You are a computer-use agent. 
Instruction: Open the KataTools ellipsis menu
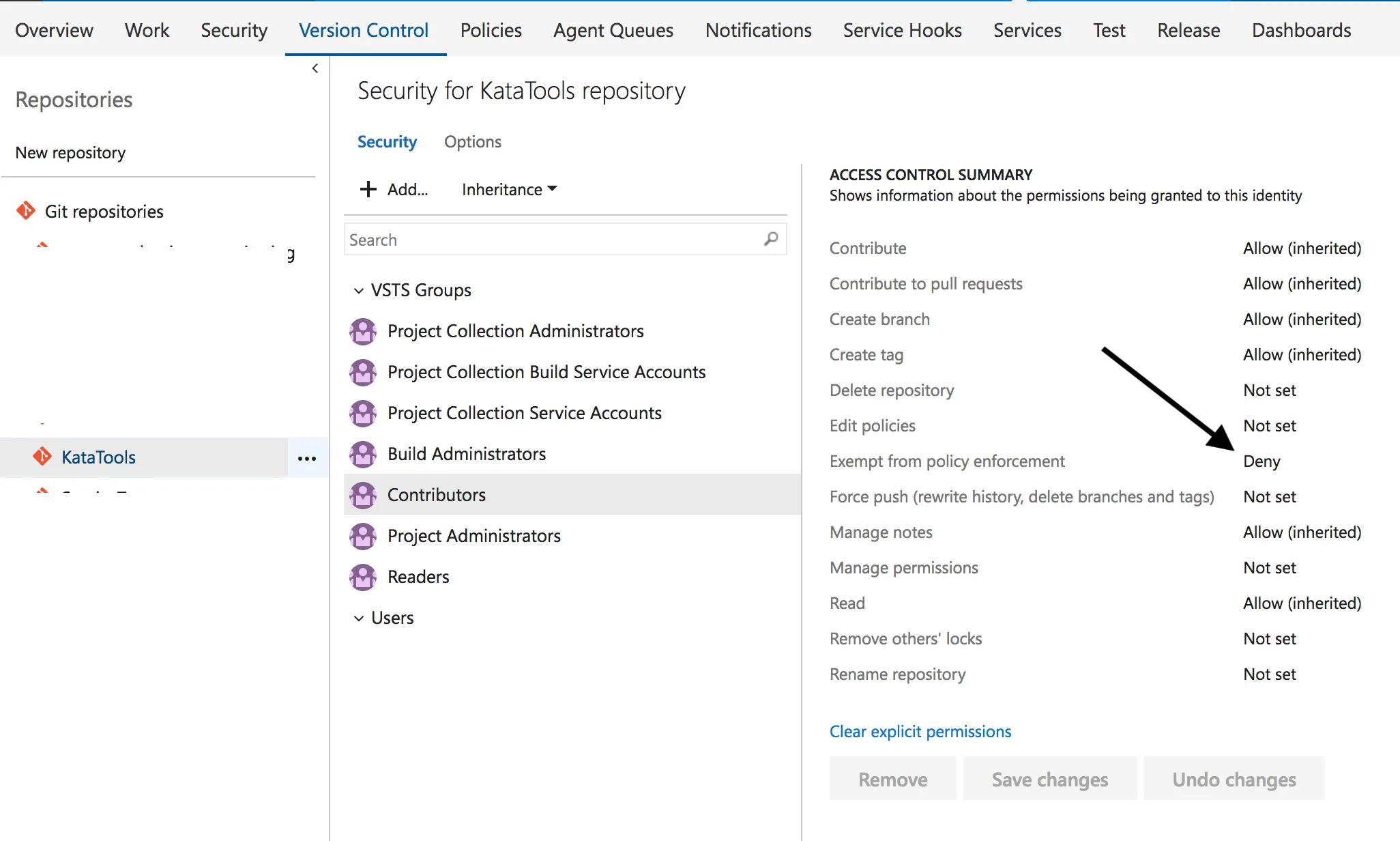[x=307, y=458]
